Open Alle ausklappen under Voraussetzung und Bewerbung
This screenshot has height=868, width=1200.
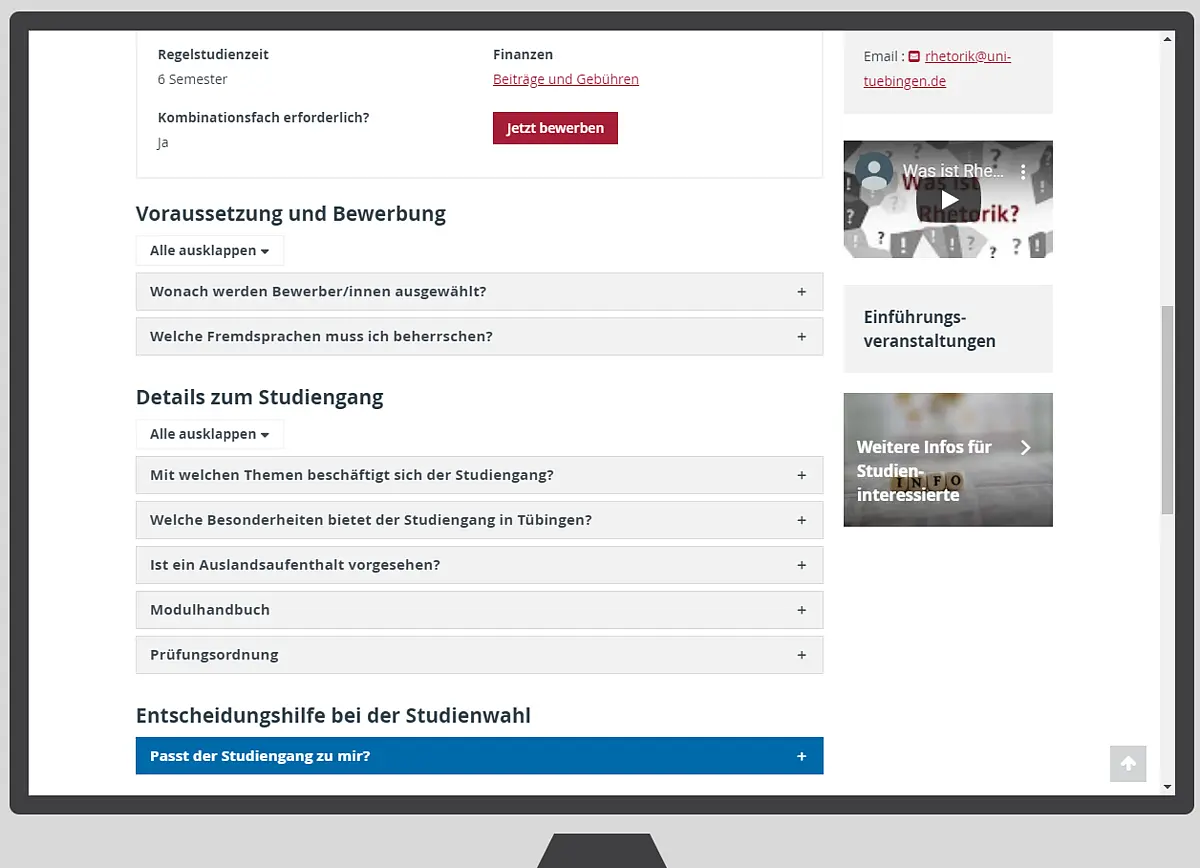(210, 251)
